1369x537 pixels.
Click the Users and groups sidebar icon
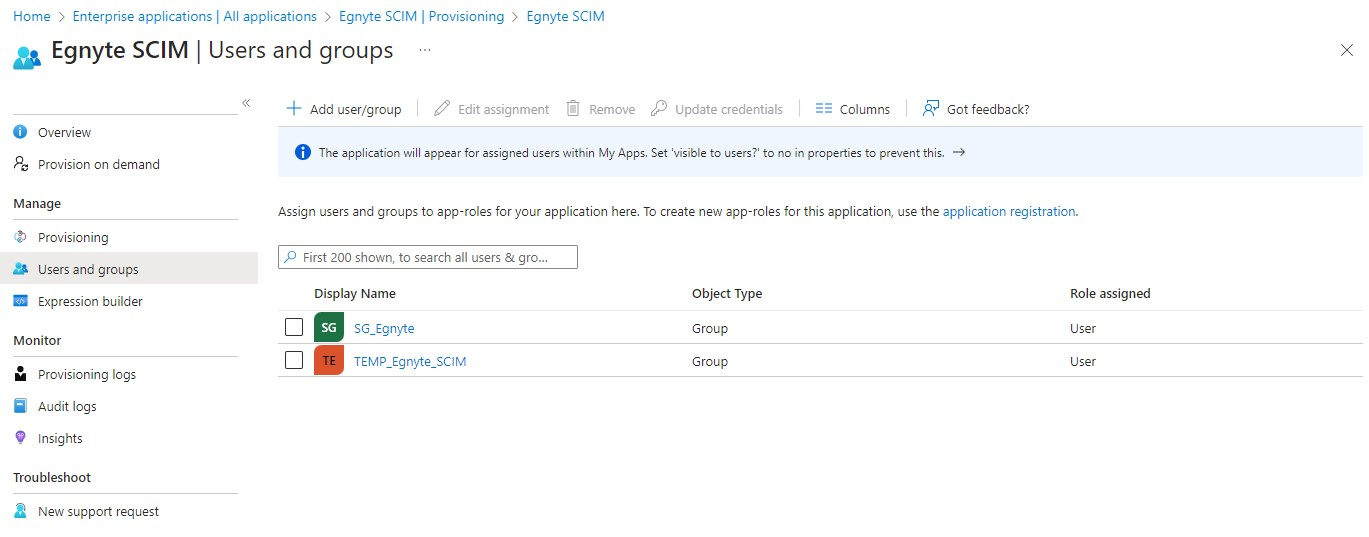20,269
